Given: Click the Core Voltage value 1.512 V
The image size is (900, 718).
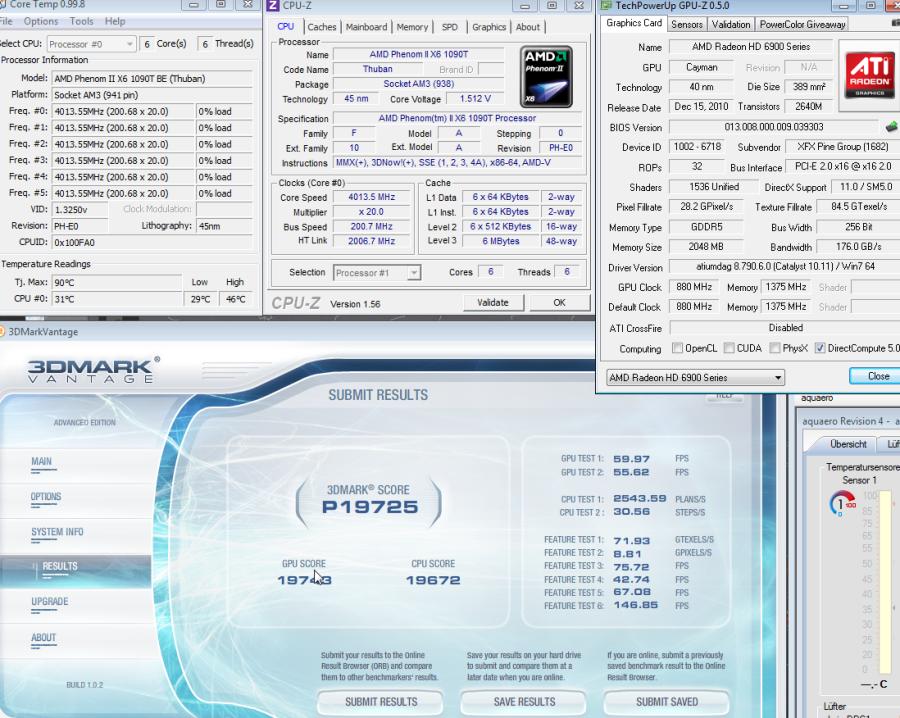Looking at the screenshot, I should (x=475, y=99).
